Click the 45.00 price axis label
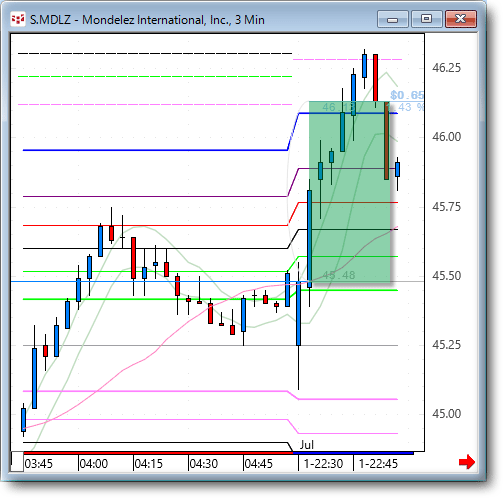The width and height of the screenshot is (504, 499). [446, 414]
